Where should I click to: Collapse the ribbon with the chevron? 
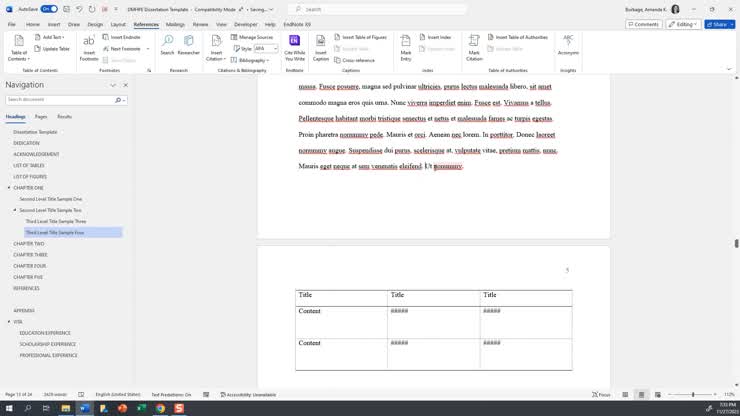point(729,69)
